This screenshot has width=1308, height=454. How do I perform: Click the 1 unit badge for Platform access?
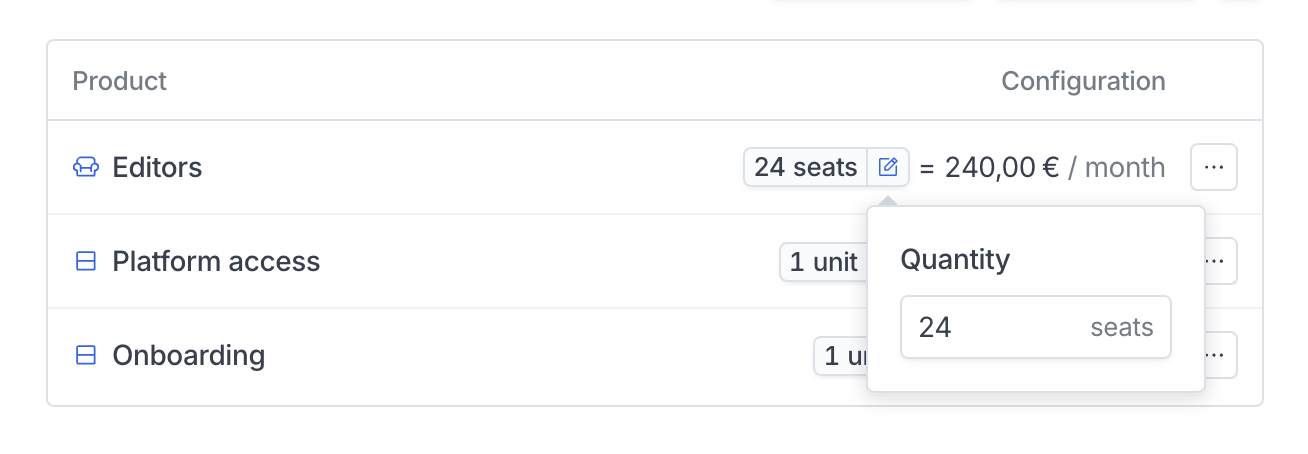pyautogui.click(x=823, y=262)
